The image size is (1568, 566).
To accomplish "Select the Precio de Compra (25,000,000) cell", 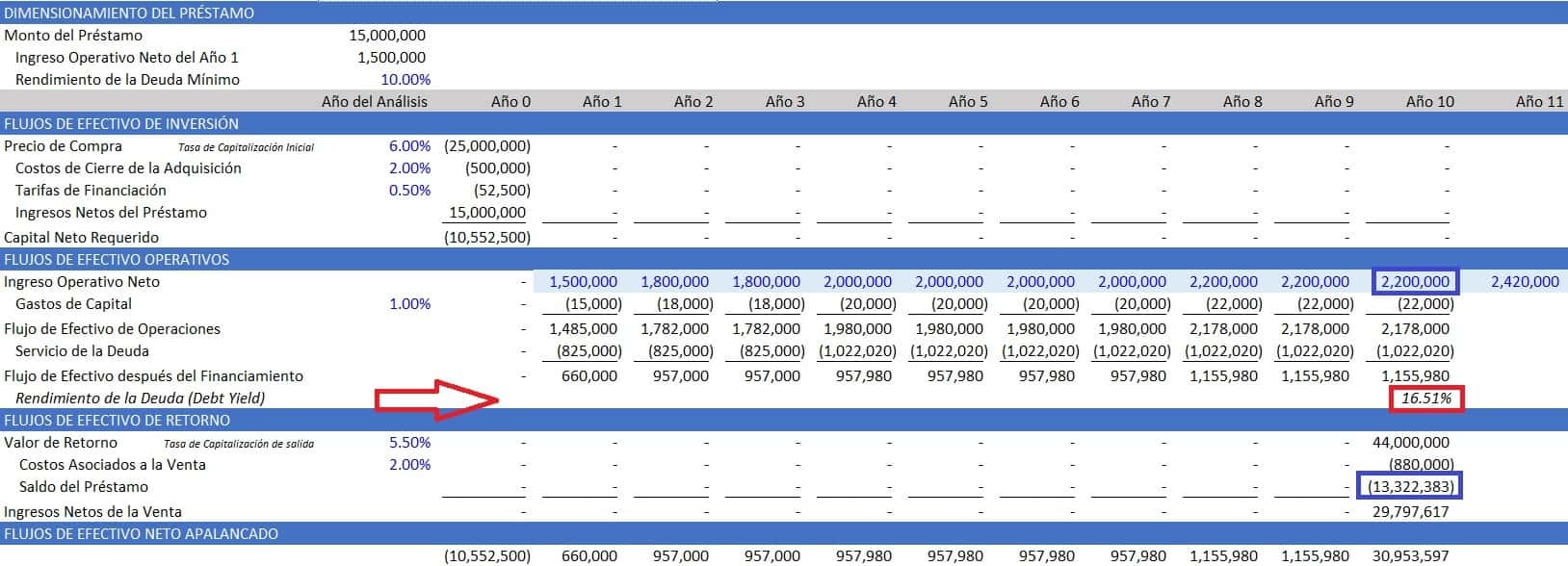I will pyautogui.click(x=487, y=146).
